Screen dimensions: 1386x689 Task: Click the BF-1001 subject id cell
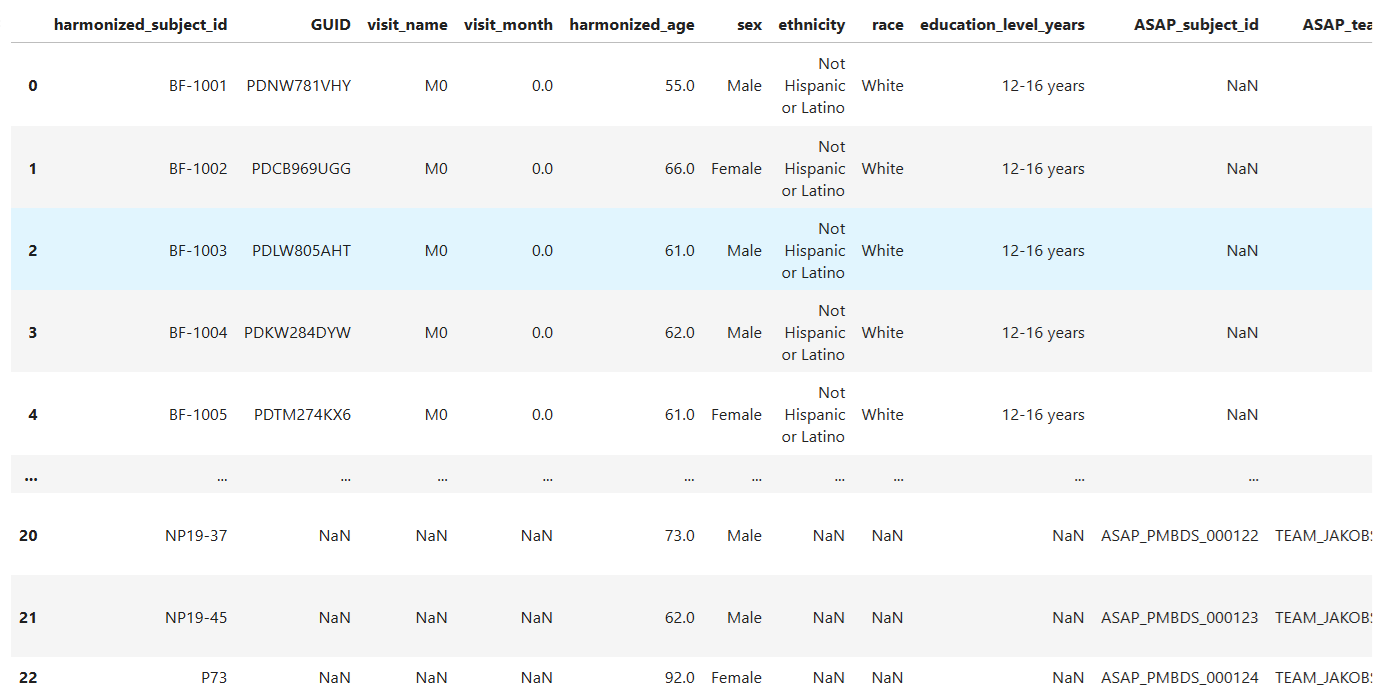(198, 85)
